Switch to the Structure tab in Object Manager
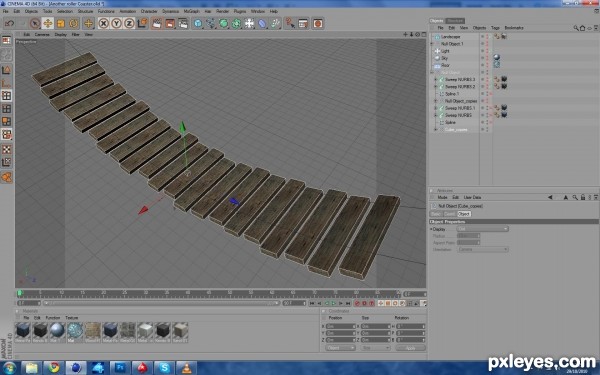Viewport: 600px width, 375px height. tap(455, 21)
